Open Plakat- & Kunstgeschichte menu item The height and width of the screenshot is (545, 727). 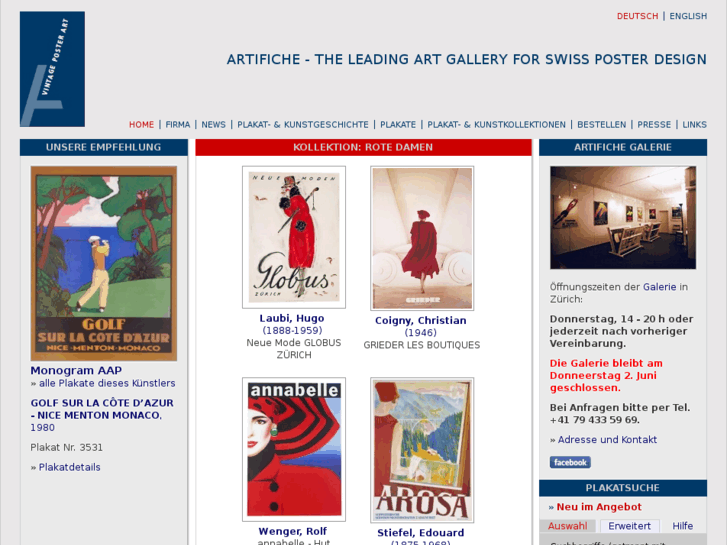[303, 125]
